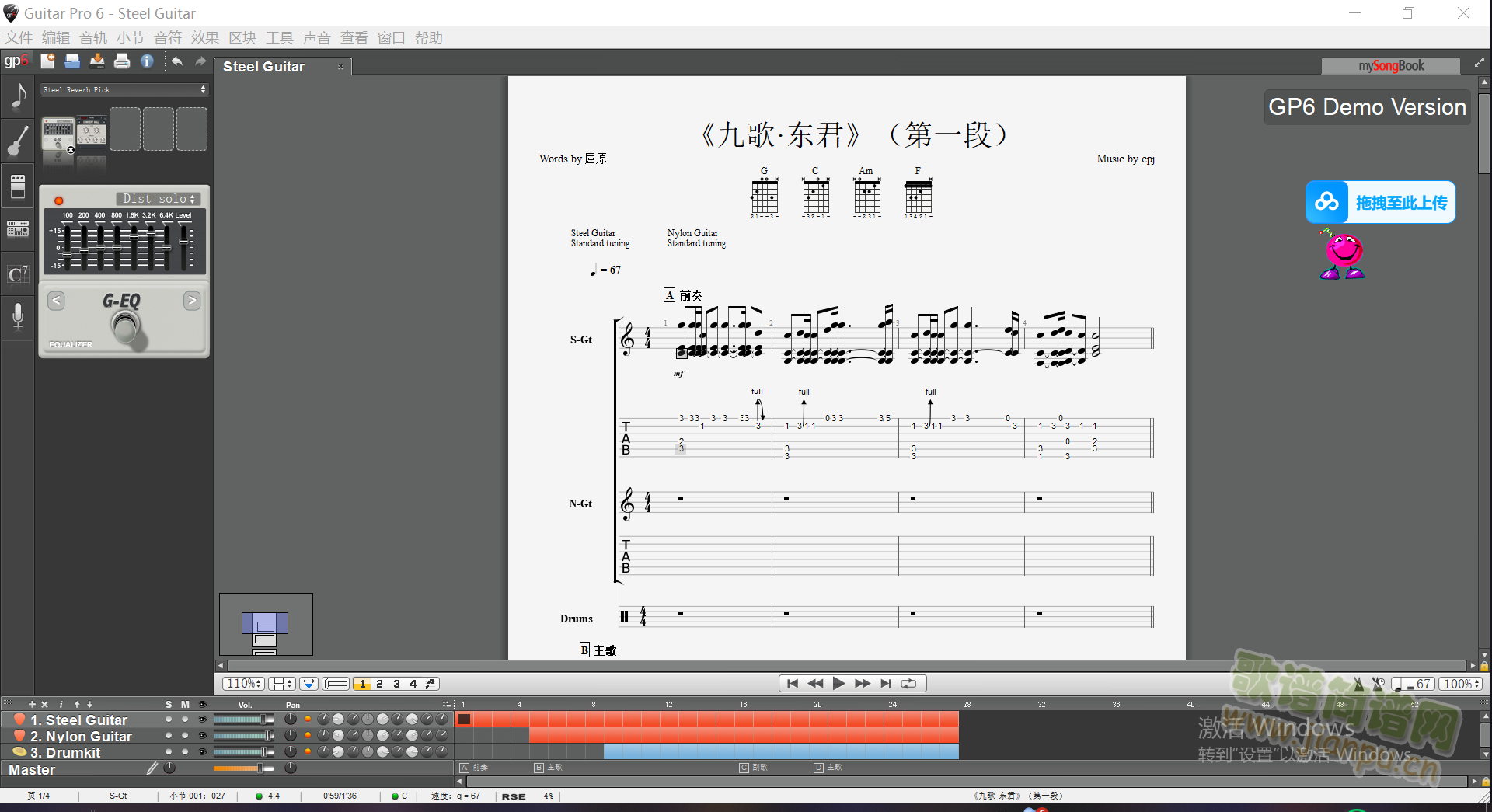This screenshot has width=1492, height=812.
Task: Open the mastering rack panel icon
Action: (18, 229)
